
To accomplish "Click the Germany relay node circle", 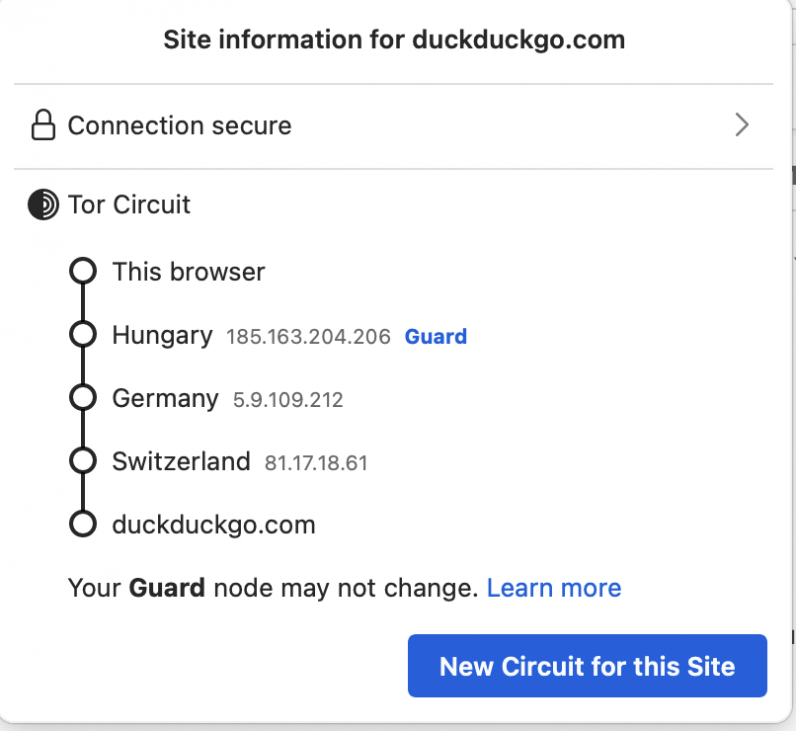I will [x=83, y=397].
